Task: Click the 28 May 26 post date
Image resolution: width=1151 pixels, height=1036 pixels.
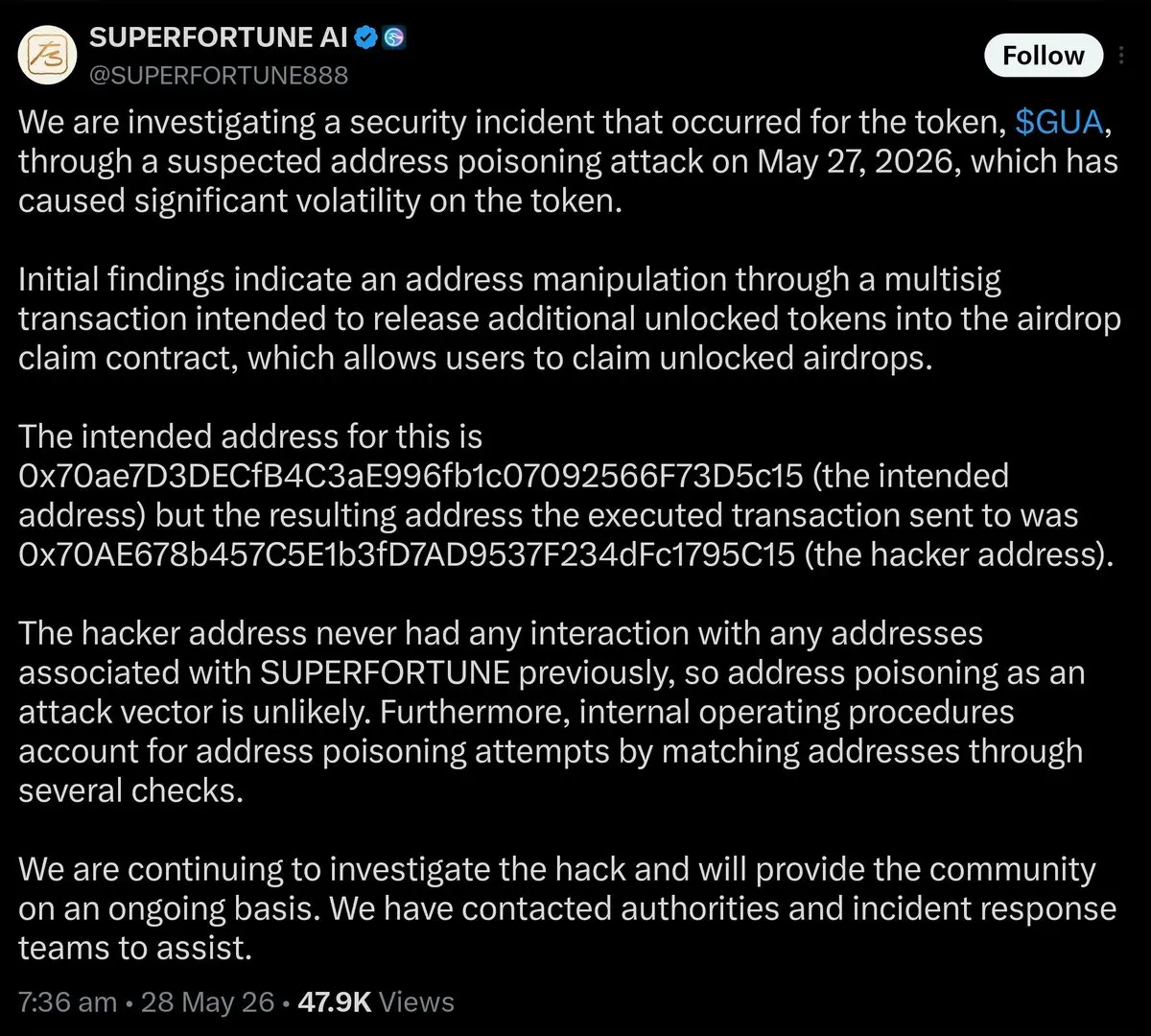Action: pos(207,1002)
